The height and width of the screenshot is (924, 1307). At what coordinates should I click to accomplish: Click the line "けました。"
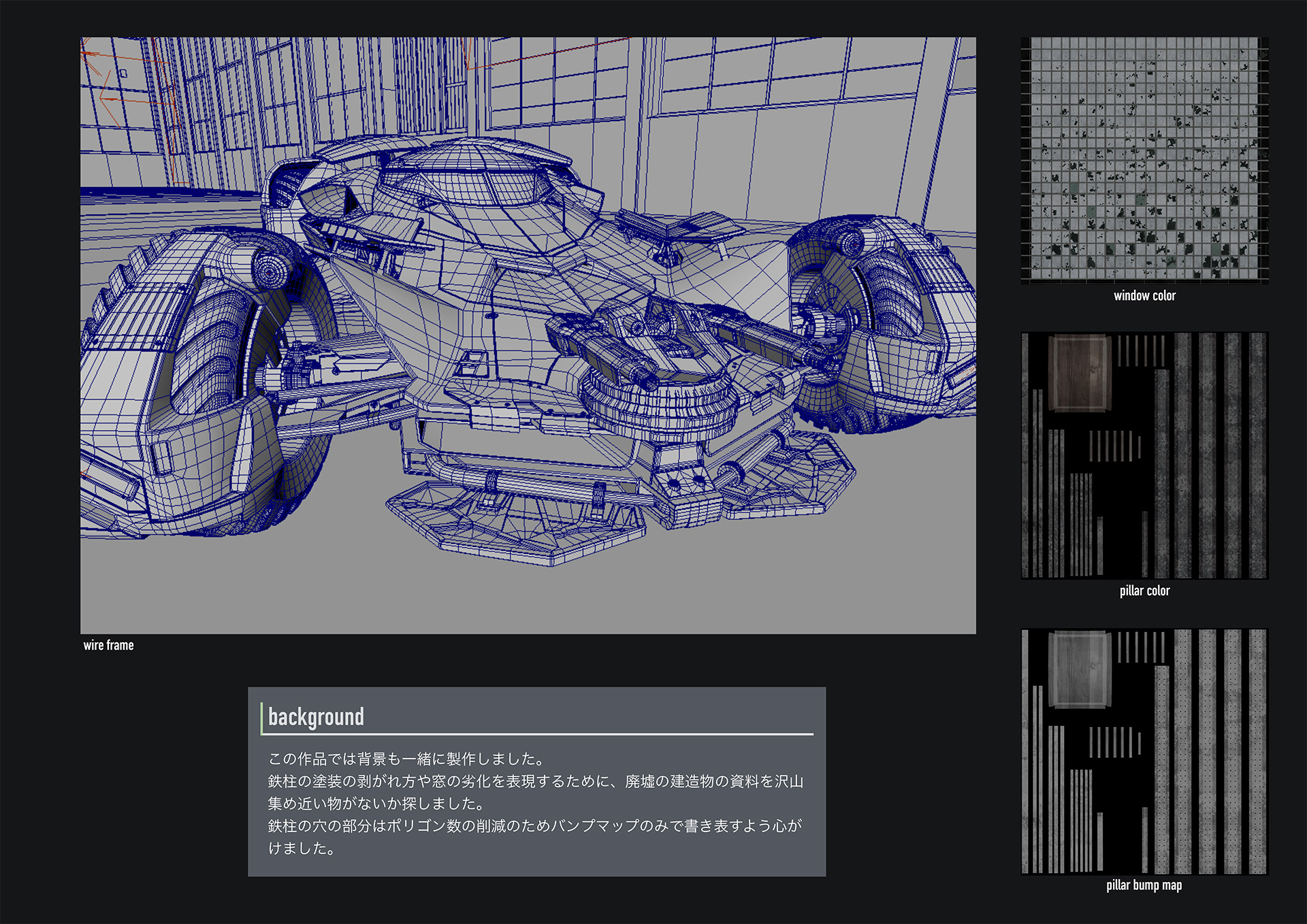pos(302,848)
